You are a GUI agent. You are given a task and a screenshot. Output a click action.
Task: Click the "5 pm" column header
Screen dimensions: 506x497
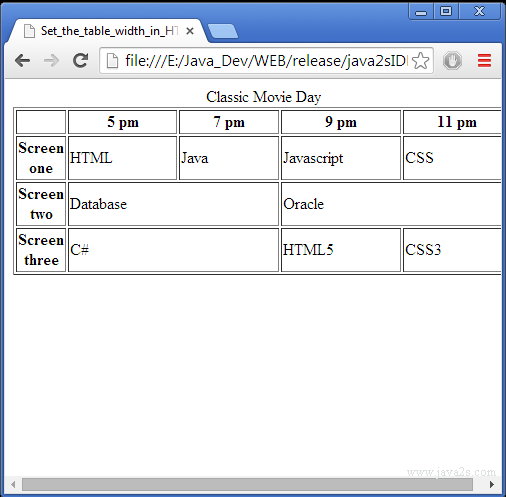pyautogui.click(x=122, y=122)
